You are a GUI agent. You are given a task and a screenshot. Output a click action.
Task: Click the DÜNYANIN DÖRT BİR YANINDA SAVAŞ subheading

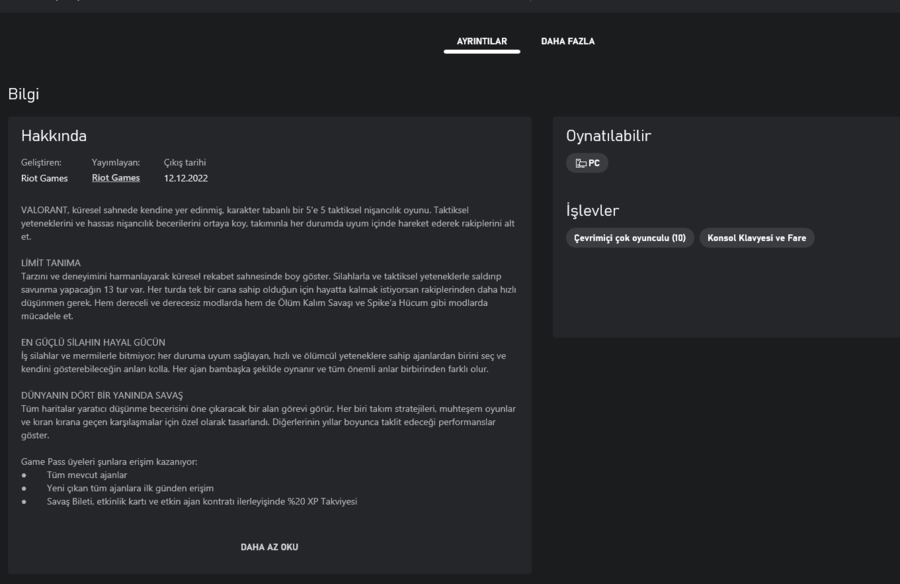[102, 396]
